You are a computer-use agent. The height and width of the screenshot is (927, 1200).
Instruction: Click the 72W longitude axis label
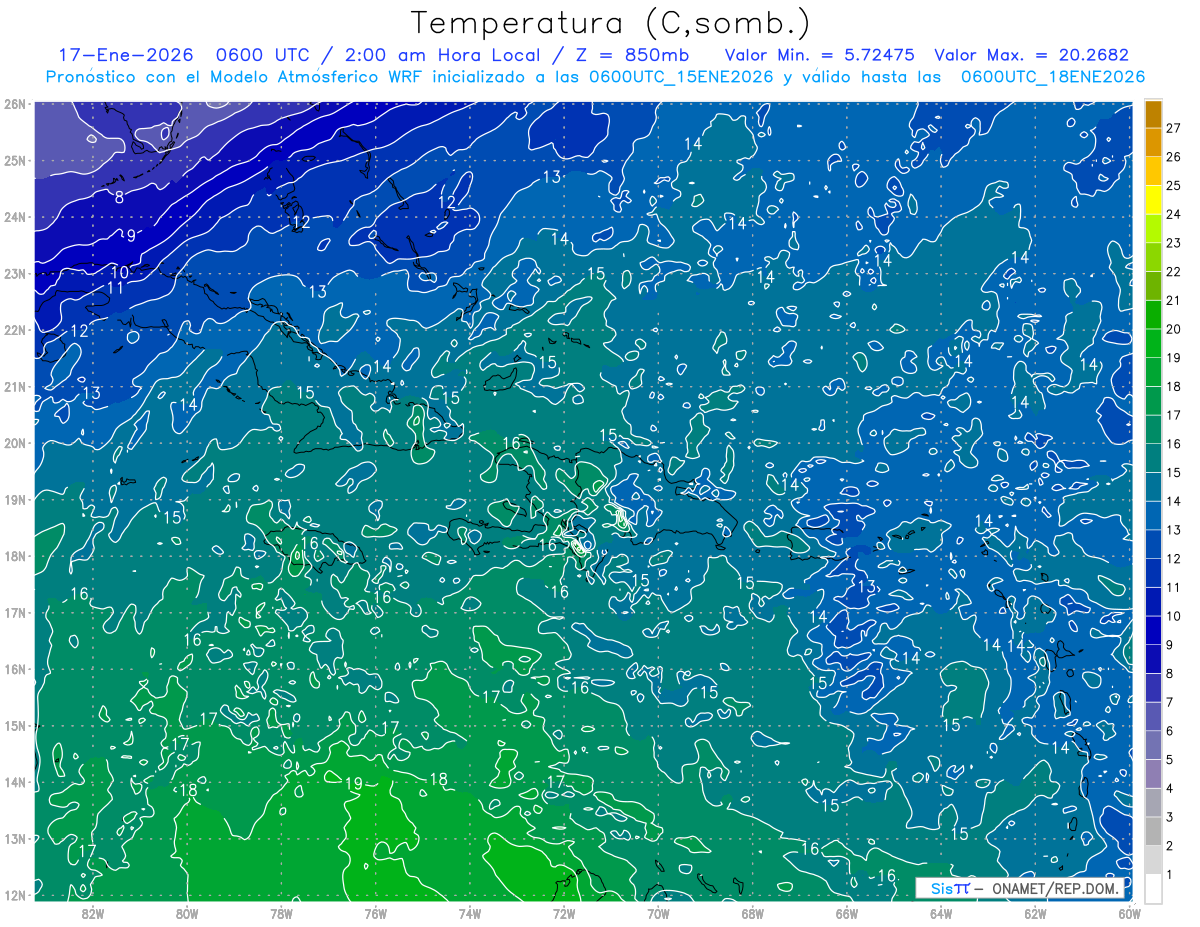tap(564, 913)
